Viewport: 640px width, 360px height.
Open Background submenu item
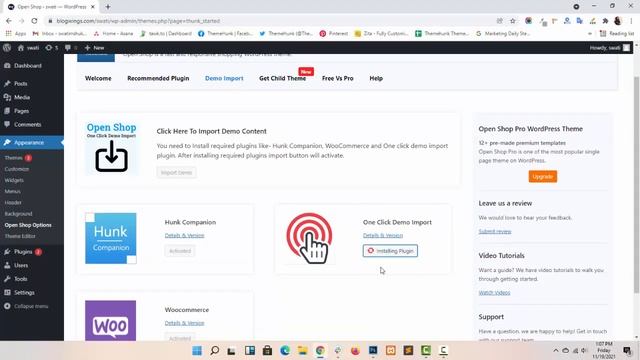click(x=18, y=214)
